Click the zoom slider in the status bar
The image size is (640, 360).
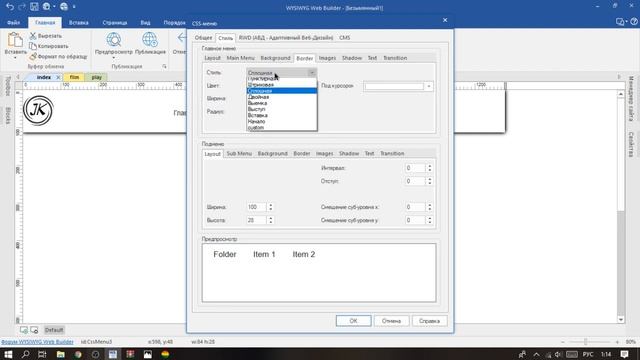586,342
